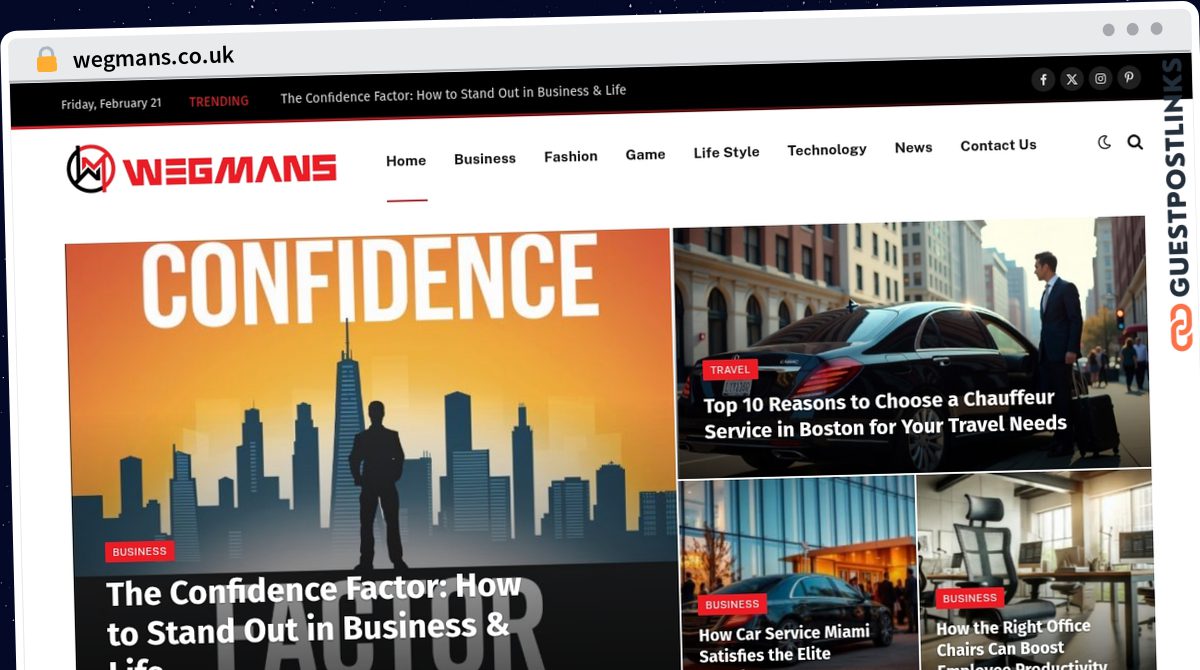Viewport: 1200px width, 670px height.
Task: Open the Game menu
Action: (x=645, y=154)
